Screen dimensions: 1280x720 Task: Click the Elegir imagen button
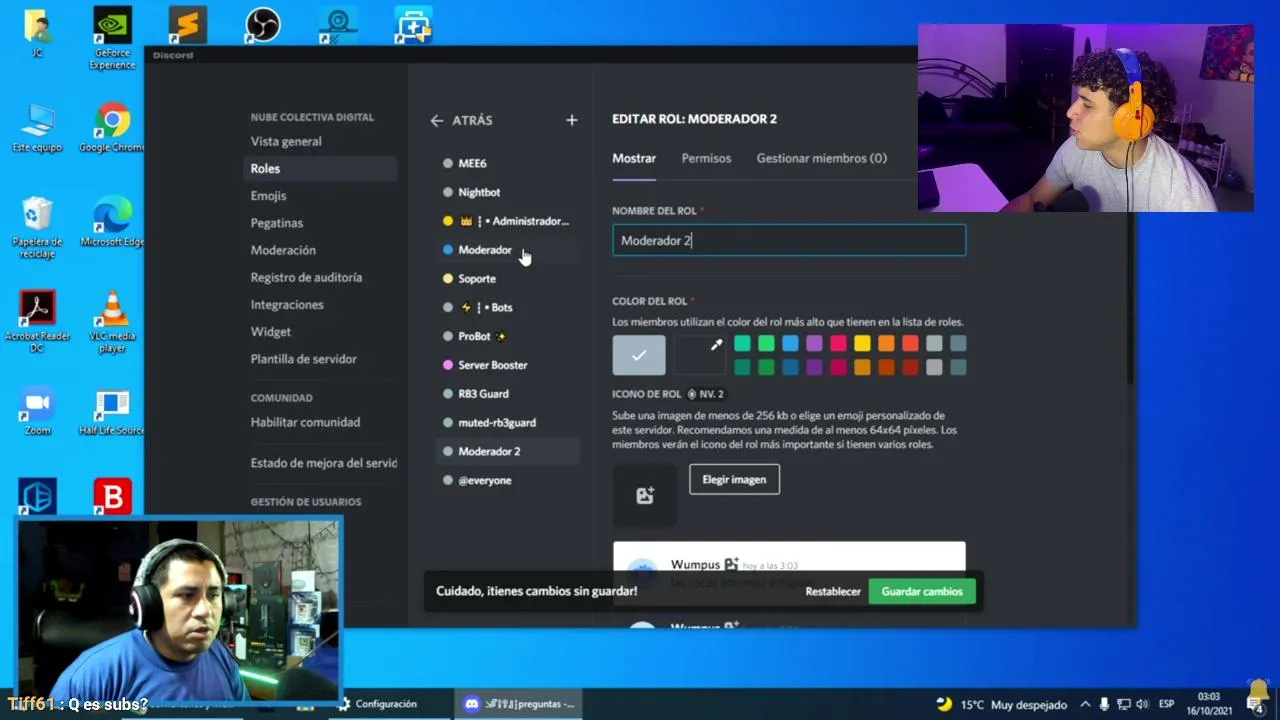point(734,479)
